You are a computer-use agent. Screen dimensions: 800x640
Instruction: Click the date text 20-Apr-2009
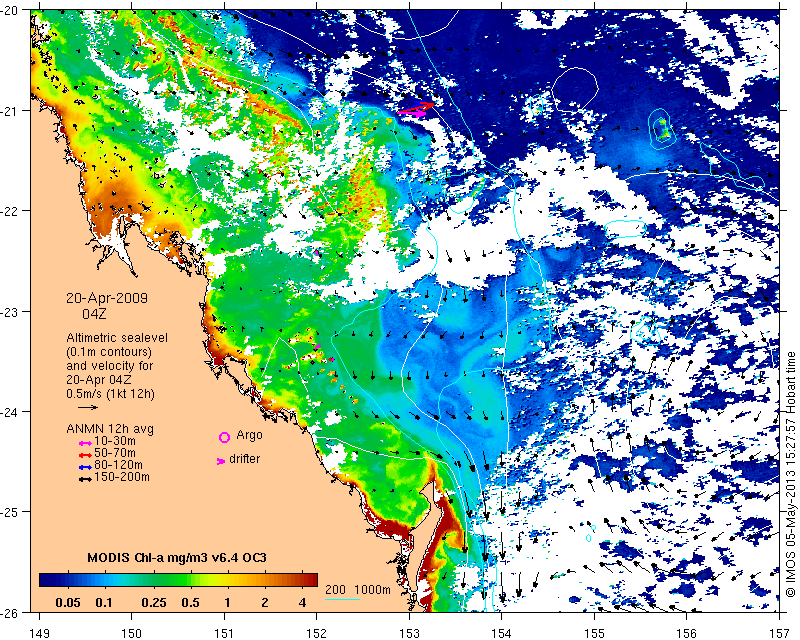[107, 298]
